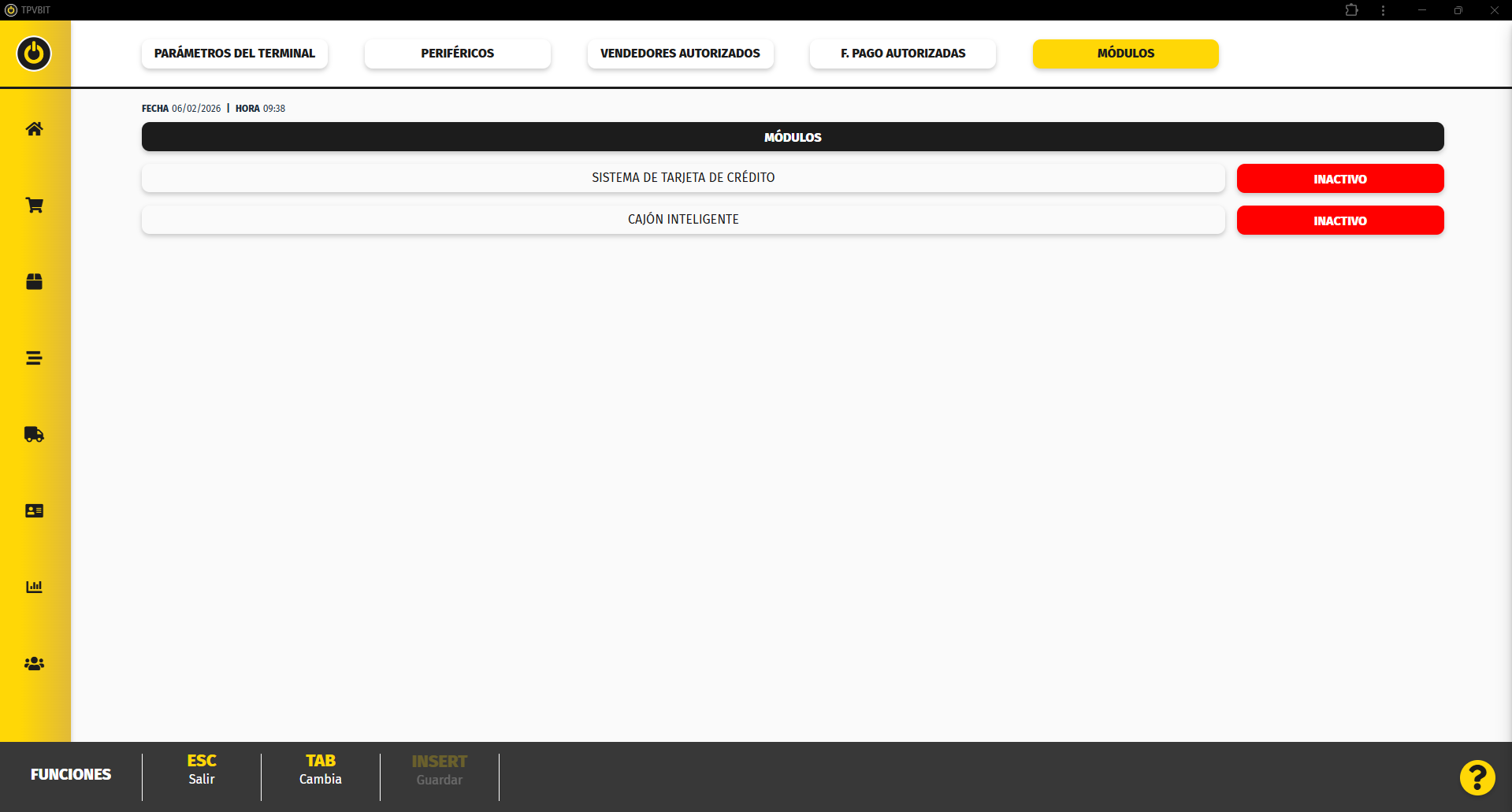The height and width of the screenshot is (812, 1512).
Task: Toggle Cajón Inteligente INACTIVO status
Action: pyautogui.click(x=1339, y=221)
